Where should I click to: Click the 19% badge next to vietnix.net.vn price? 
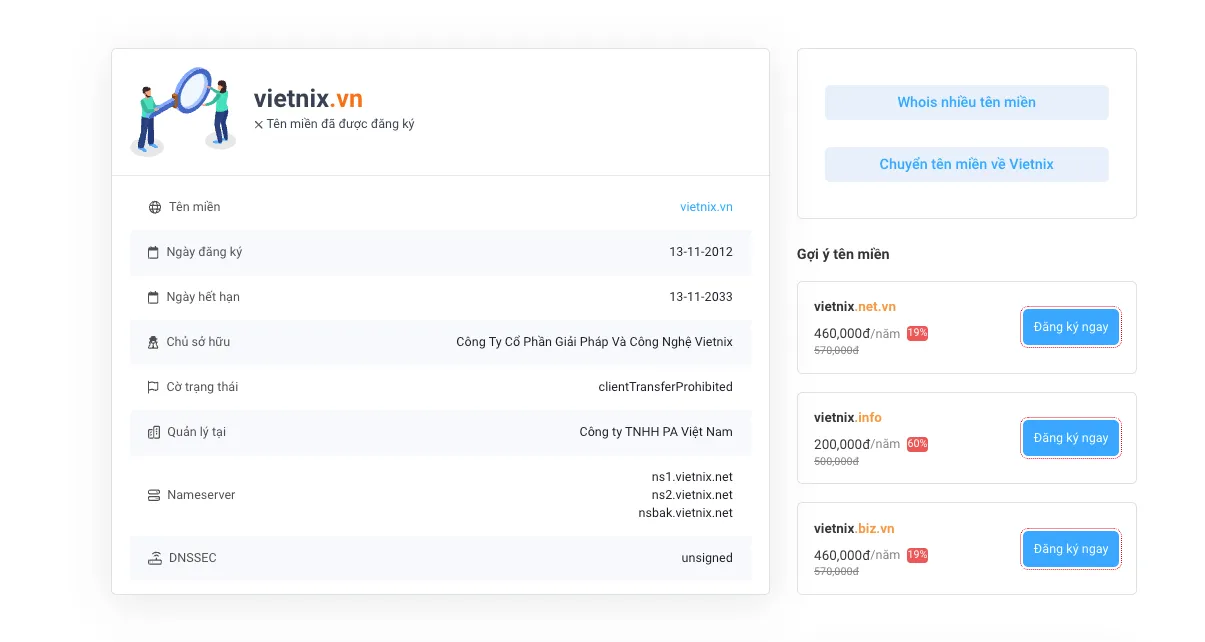pos(916,333)
